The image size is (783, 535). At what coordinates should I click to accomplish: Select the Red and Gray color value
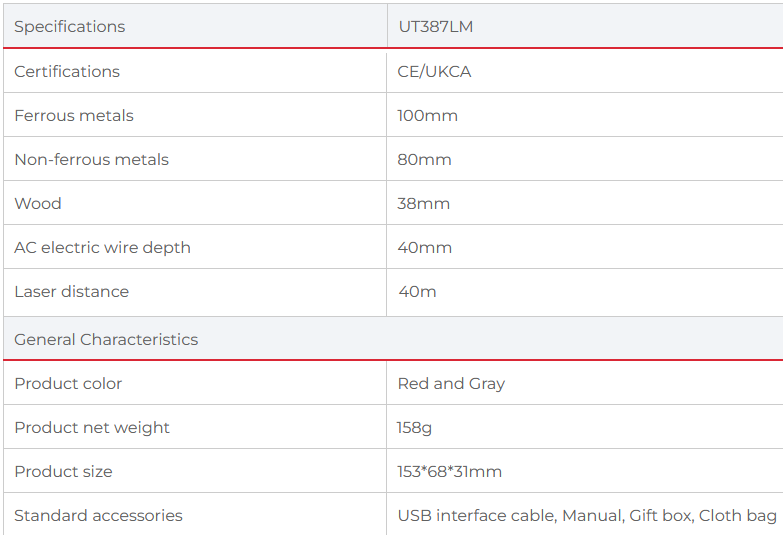(x=451, y=383)
